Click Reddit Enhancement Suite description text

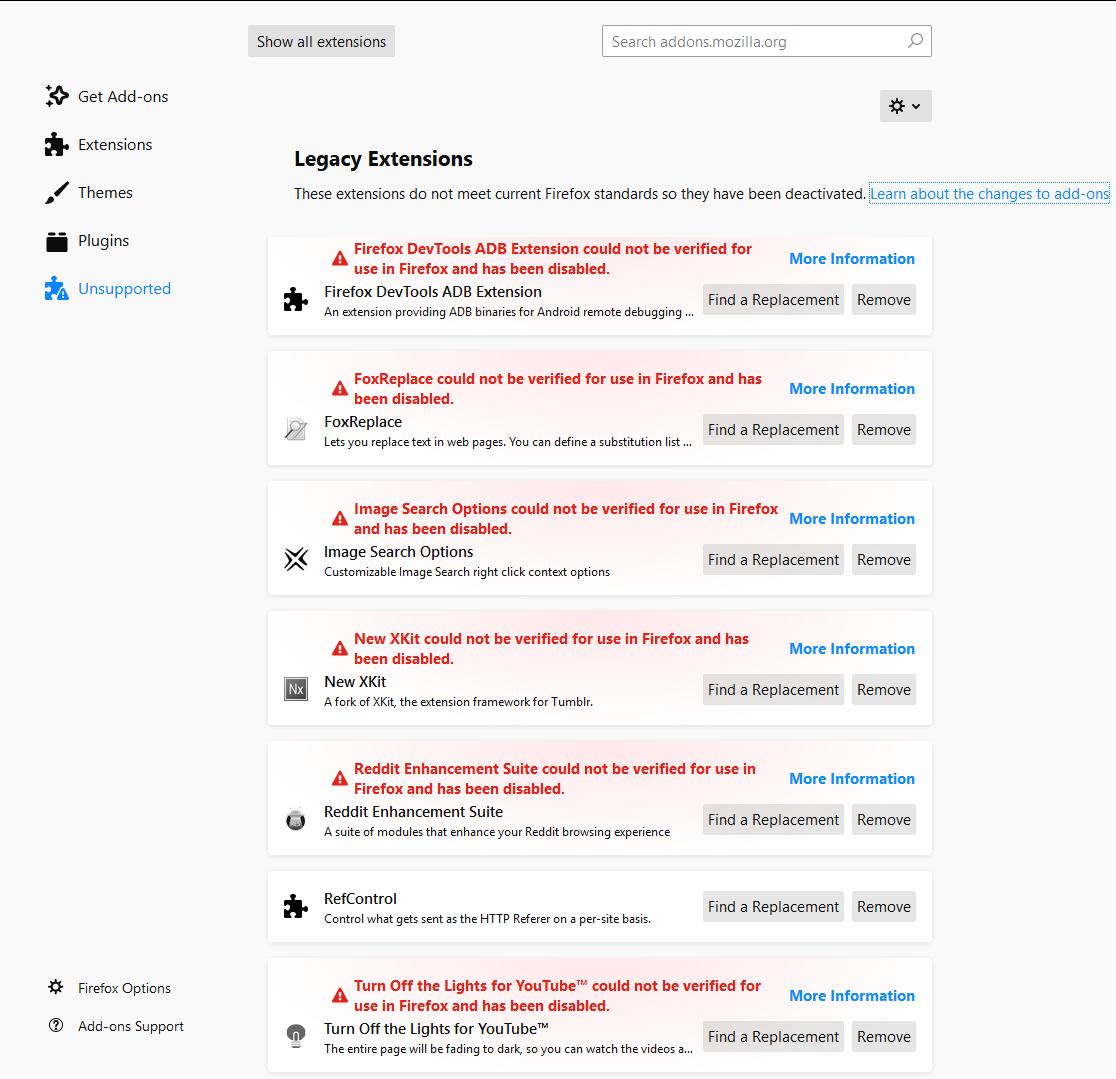point(497,831)
